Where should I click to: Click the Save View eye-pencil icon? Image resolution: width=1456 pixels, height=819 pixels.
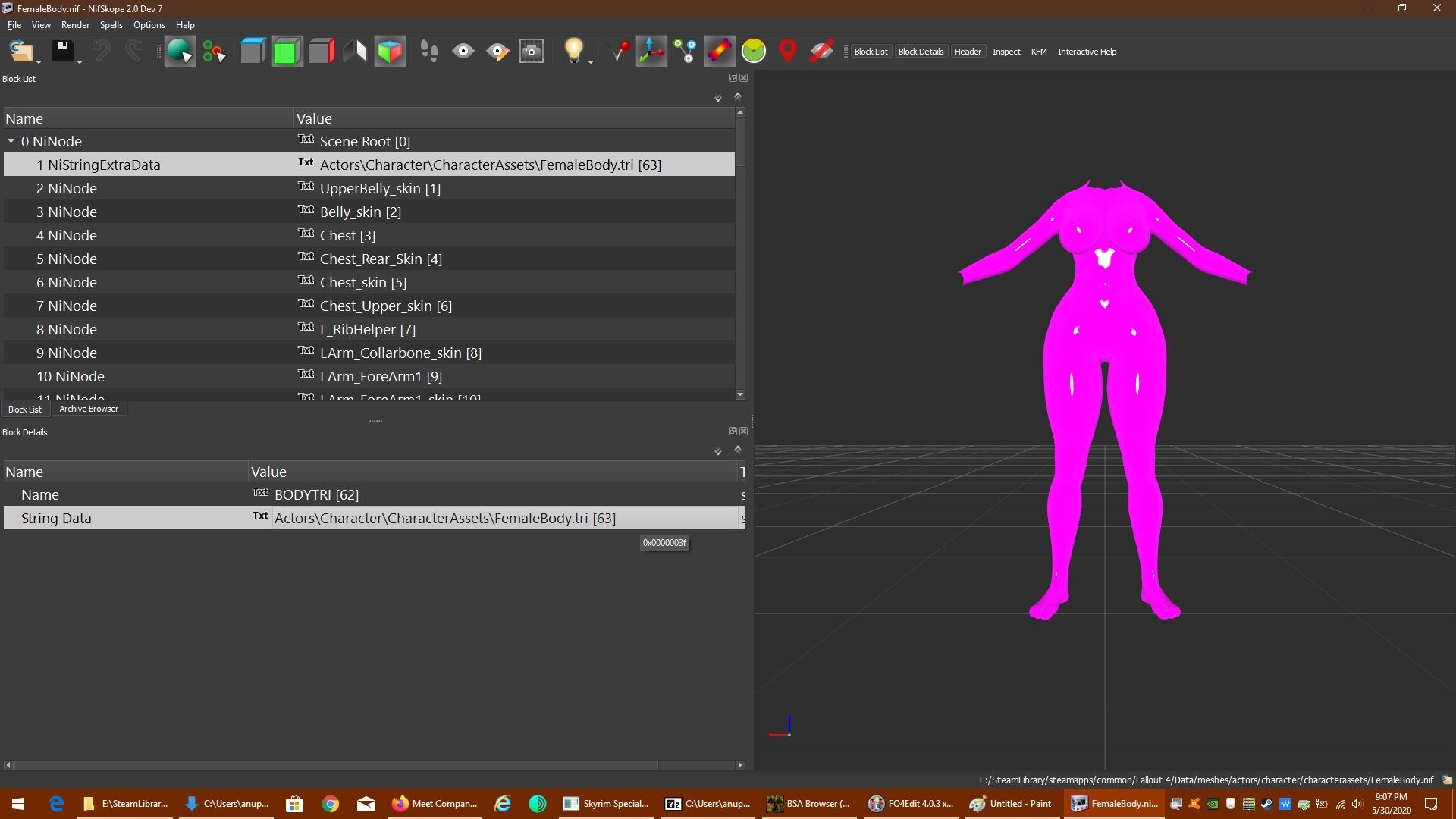tap(497, 52)
